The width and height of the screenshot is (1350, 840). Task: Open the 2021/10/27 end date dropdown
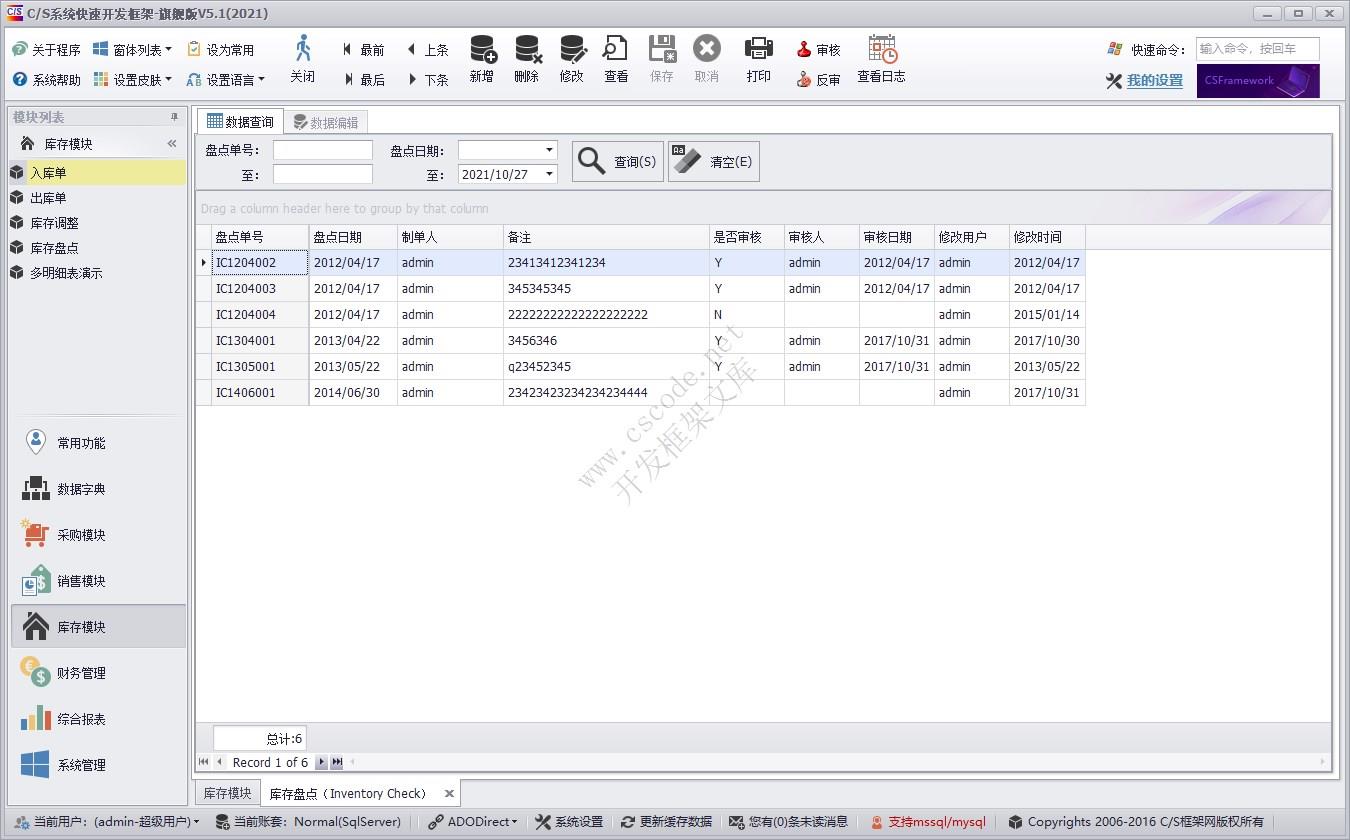[549, 174]
